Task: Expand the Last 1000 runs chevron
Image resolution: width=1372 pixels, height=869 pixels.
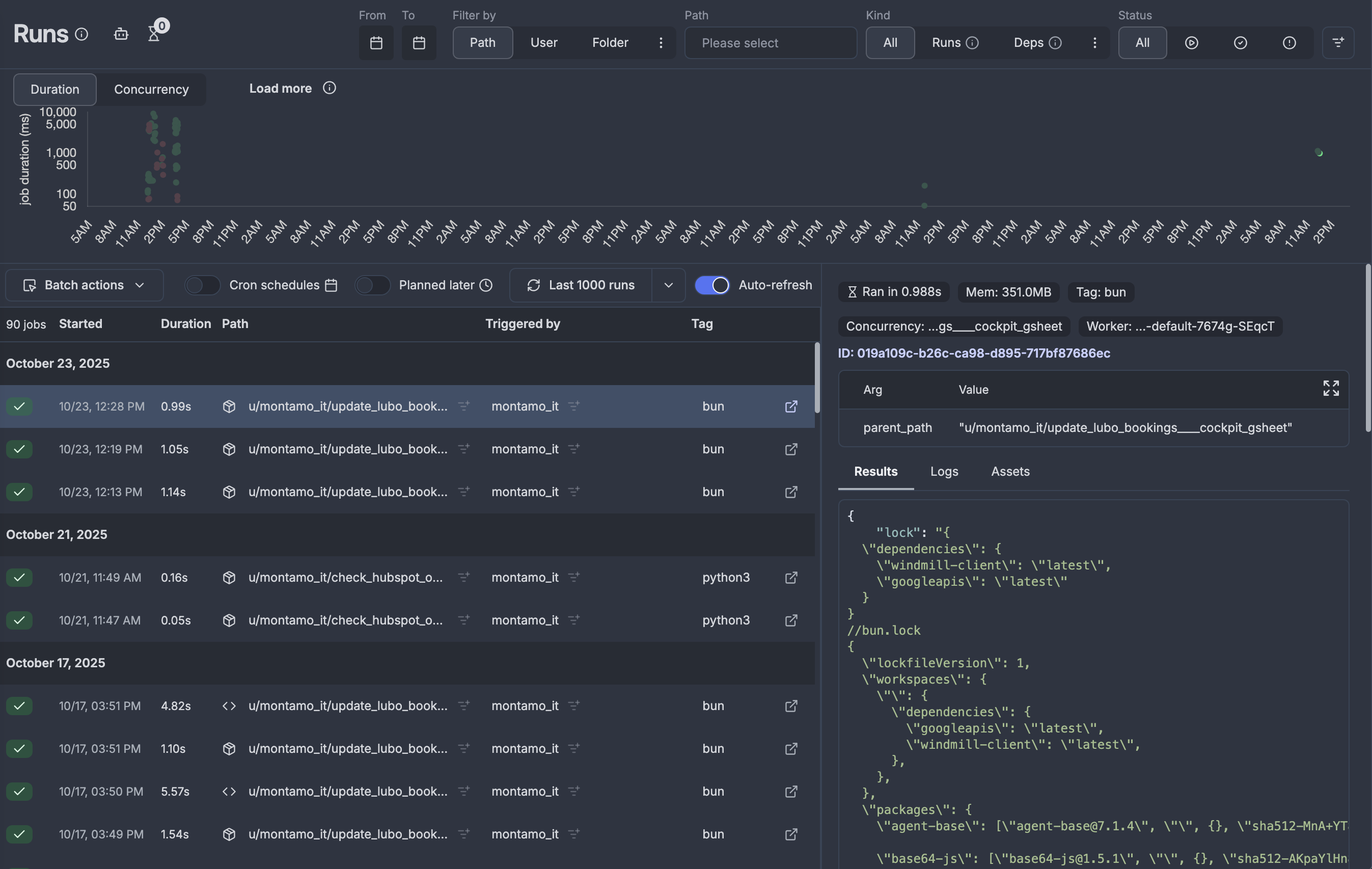Action: pyautogui.click(x=668, y=285)
